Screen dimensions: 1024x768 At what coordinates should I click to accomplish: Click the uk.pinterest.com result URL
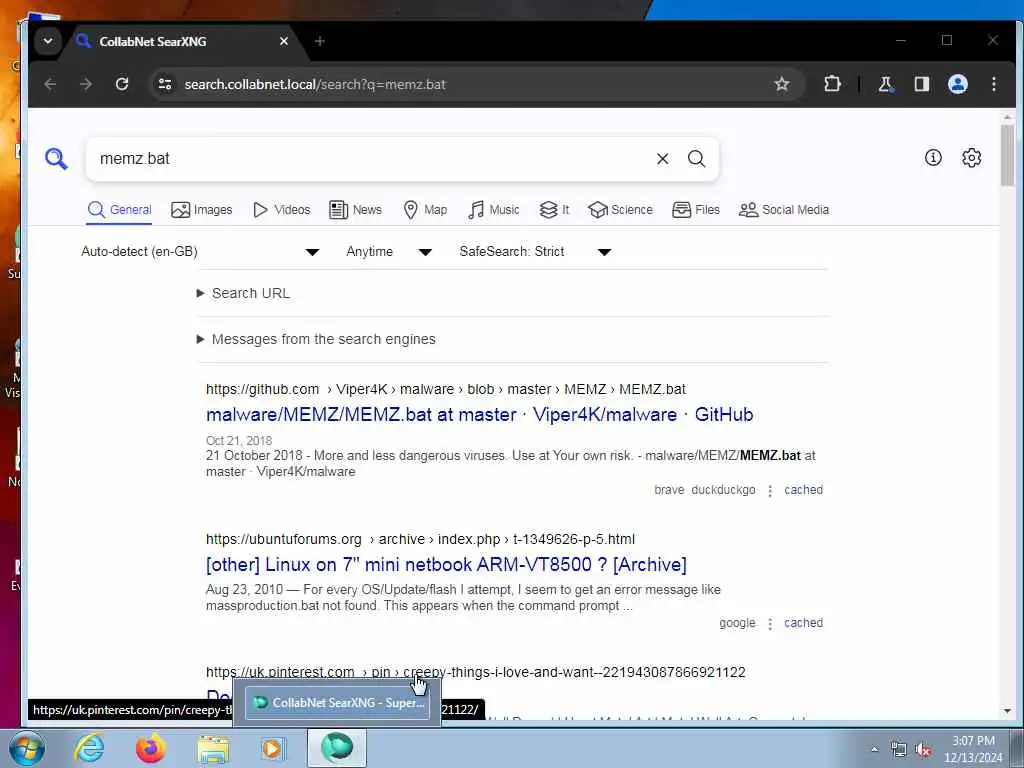click(475, 672)
